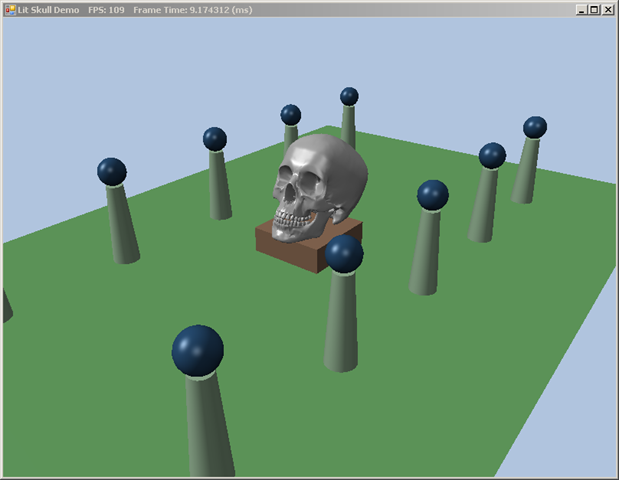Click the 'Lit Skull Demo' title text
The width and height of the screenshot is (619, 480).
[48, 10]
